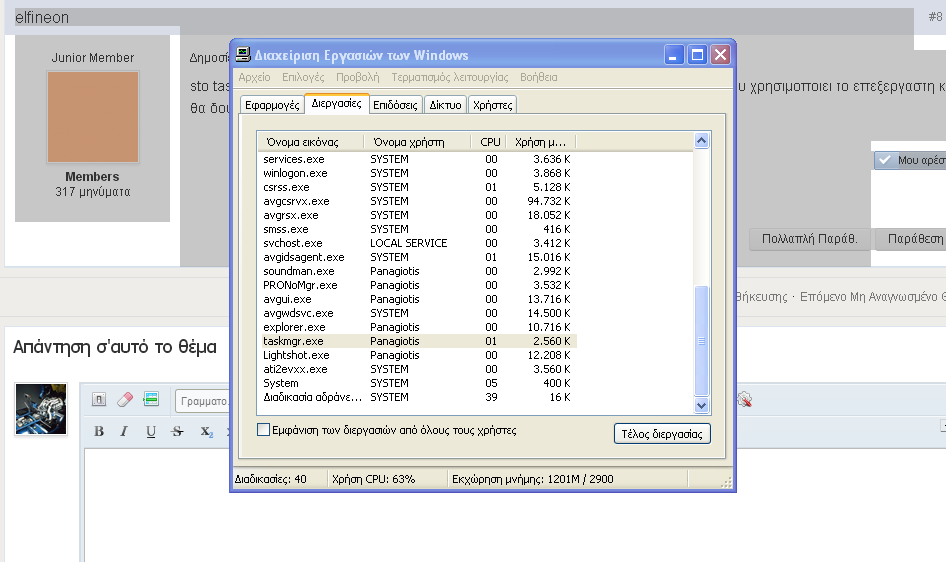Image resolution: width=946 pixels, height=562 pixels.
Task: Select the avgrsx.exe process row
Action: 417,215
